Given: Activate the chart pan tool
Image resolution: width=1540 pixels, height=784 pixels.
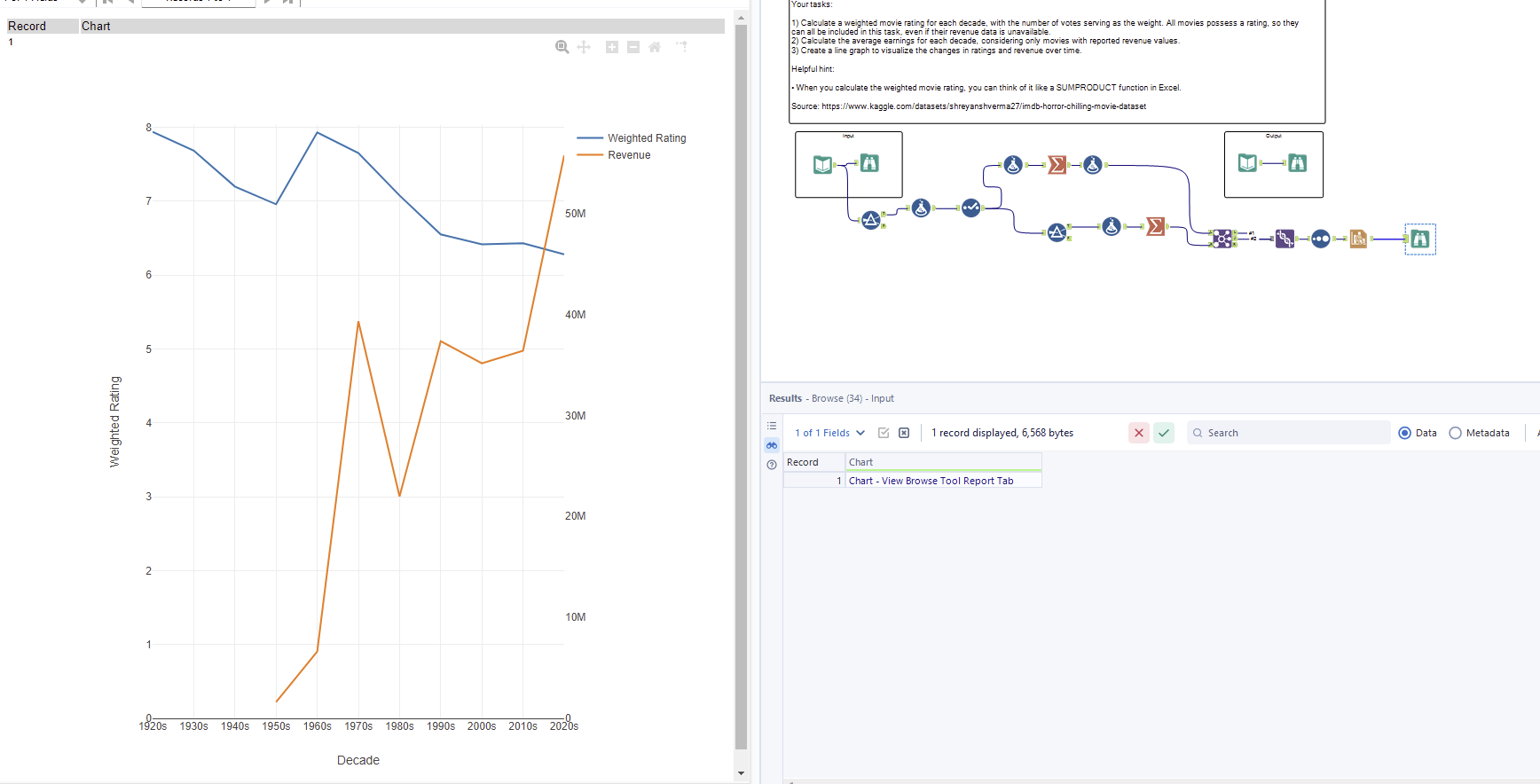Looking at the screenshot, I should 584,47.
